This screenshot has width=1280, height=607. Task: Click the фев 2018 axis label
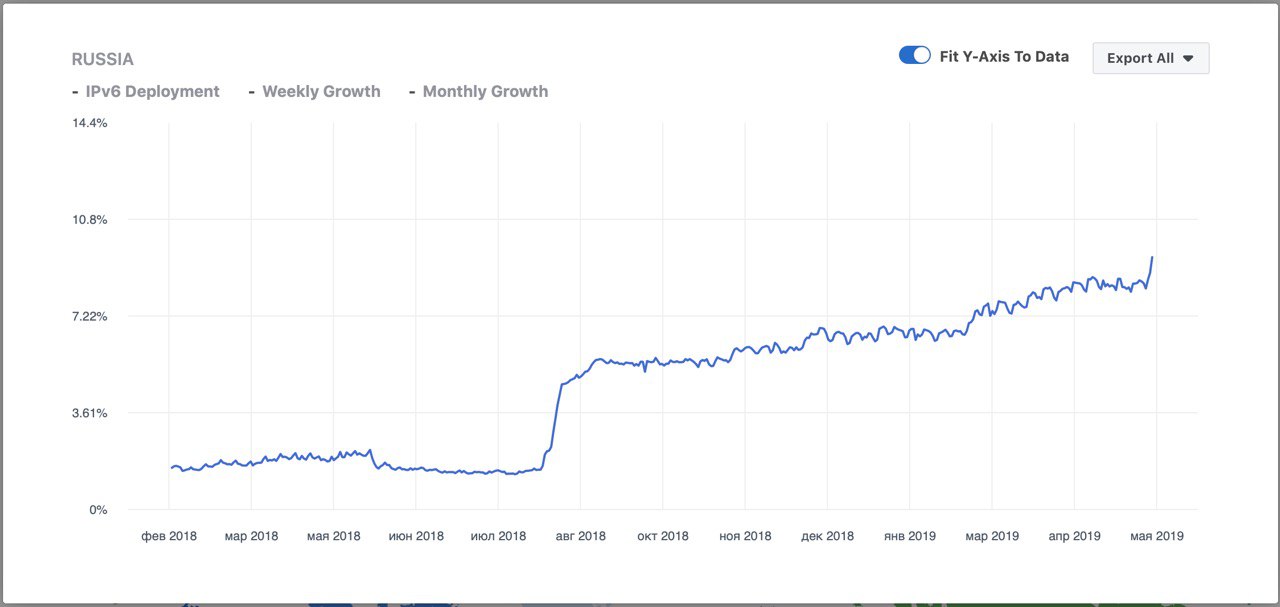(169, 536)
